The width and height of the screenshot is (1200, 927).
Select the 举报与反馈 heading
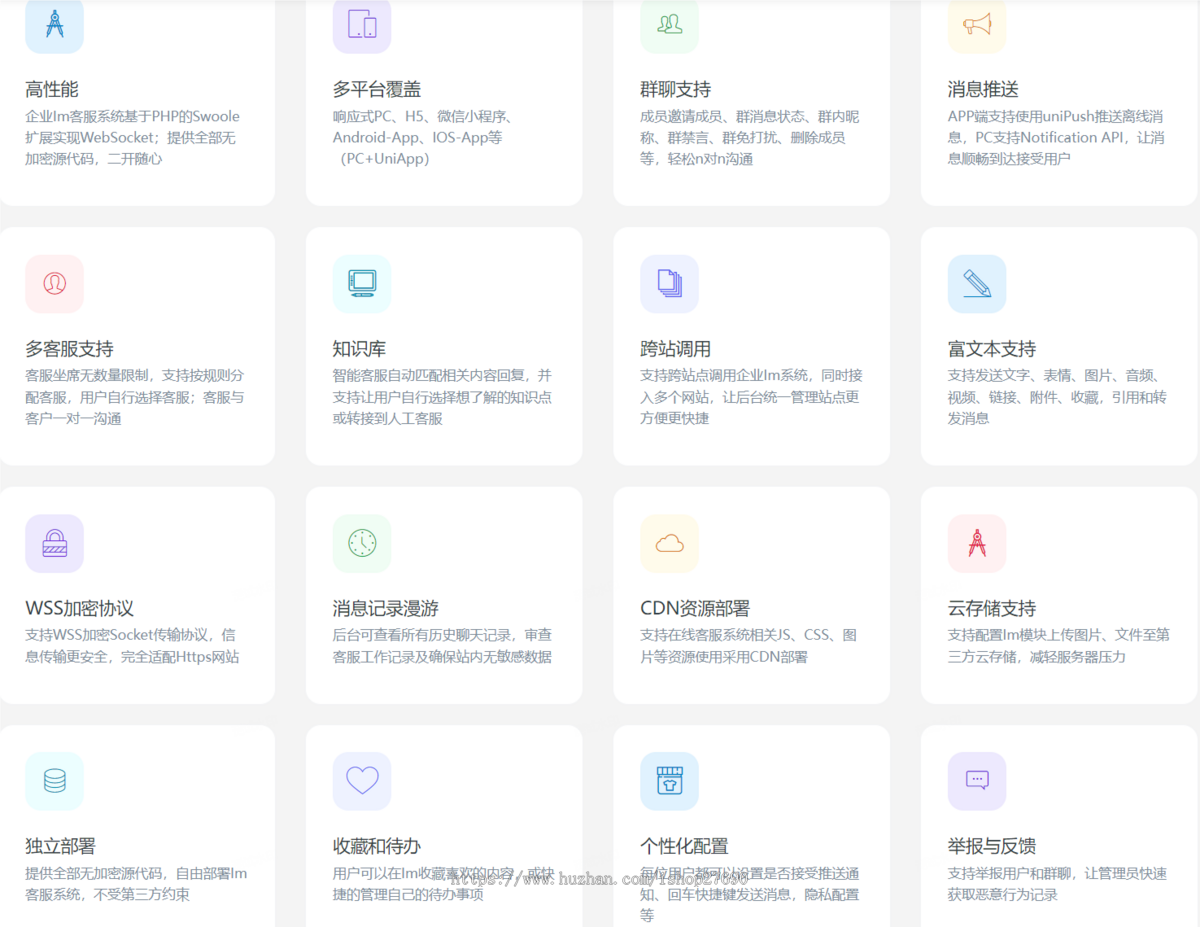992,846
